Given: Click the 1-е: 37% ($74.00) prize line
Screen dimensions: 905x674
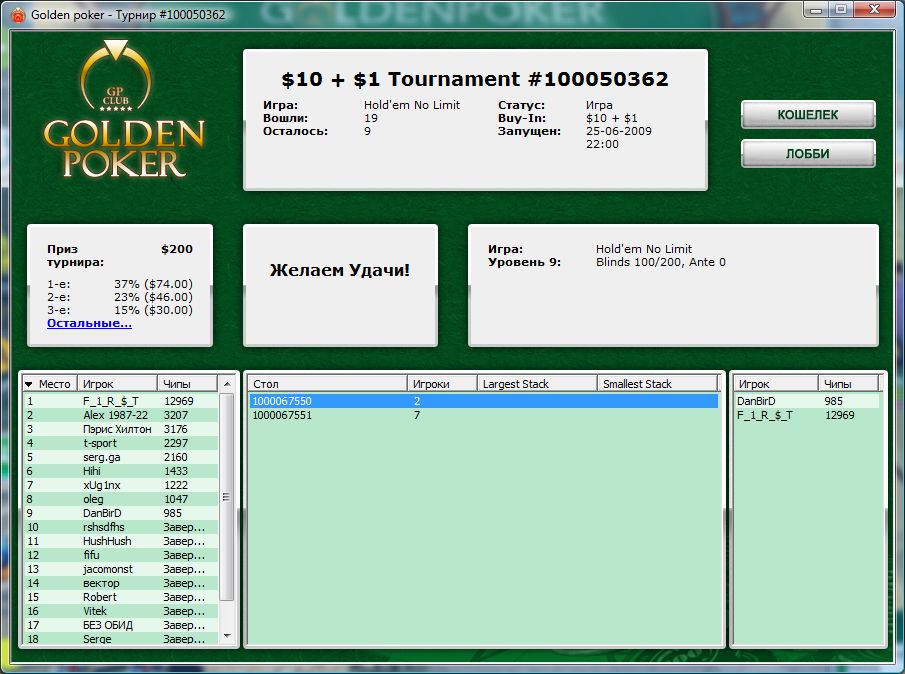Looking at the screenshot, I should (120, 284).
